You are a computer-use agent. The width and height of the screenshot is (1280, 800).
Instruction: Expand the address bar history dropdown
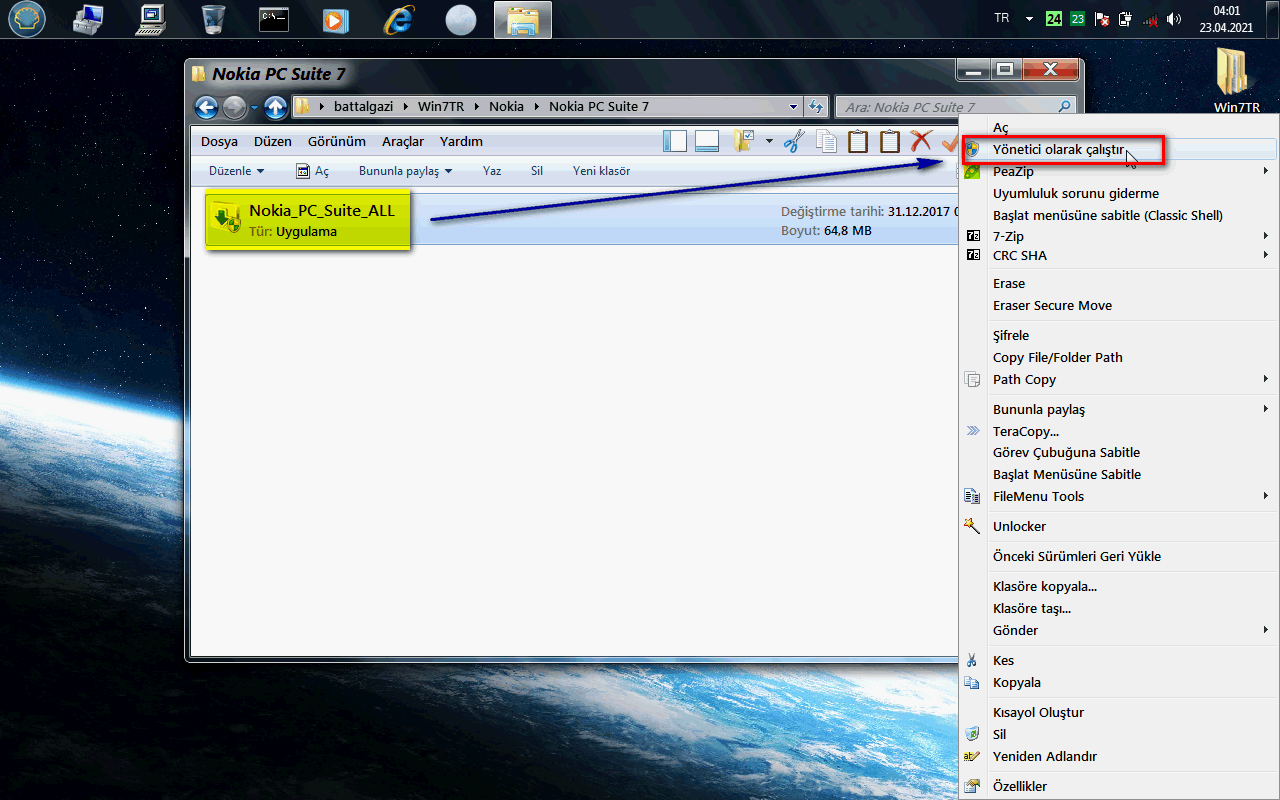click(x=793, y=107)
